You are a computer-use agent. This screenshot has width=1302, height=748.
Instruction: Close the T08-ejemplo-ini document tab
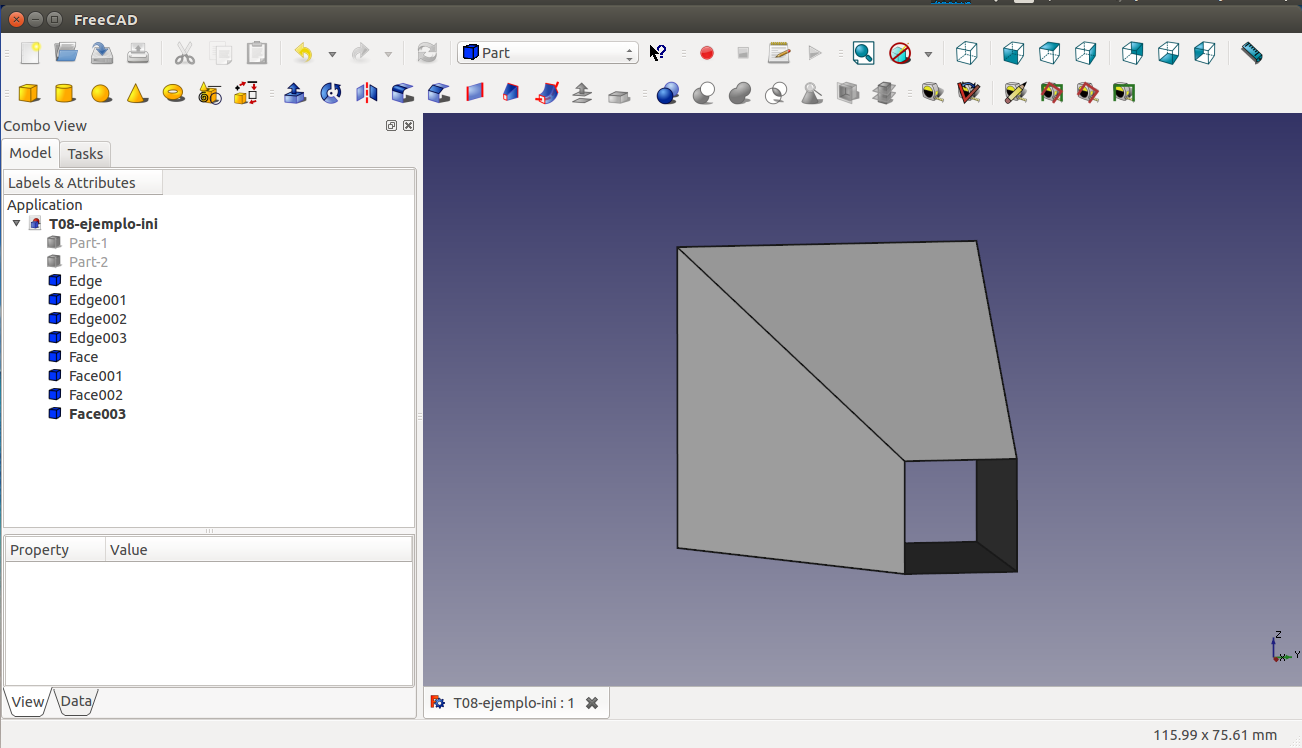click(x=592, y=703)
